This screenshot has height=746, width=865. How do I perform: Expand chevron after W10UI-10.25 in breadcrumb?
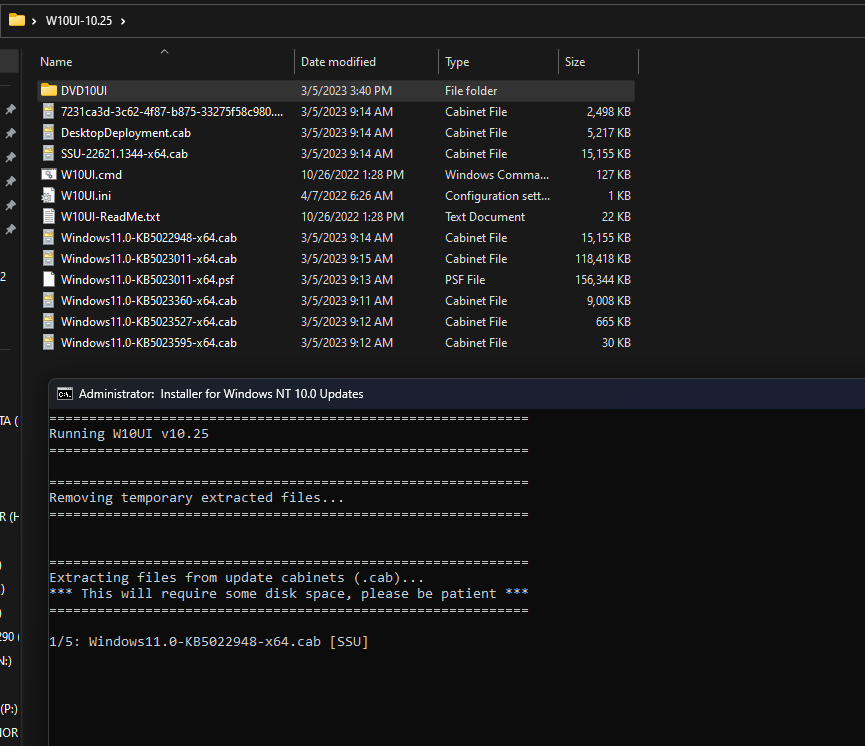pos(123,21)
